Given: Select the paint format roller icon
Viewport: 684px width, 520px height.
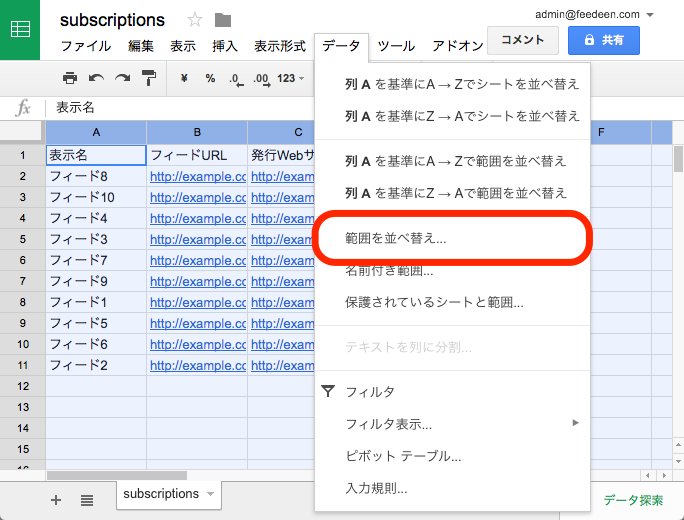Looking at the screenshot, I should click(149, 78).
